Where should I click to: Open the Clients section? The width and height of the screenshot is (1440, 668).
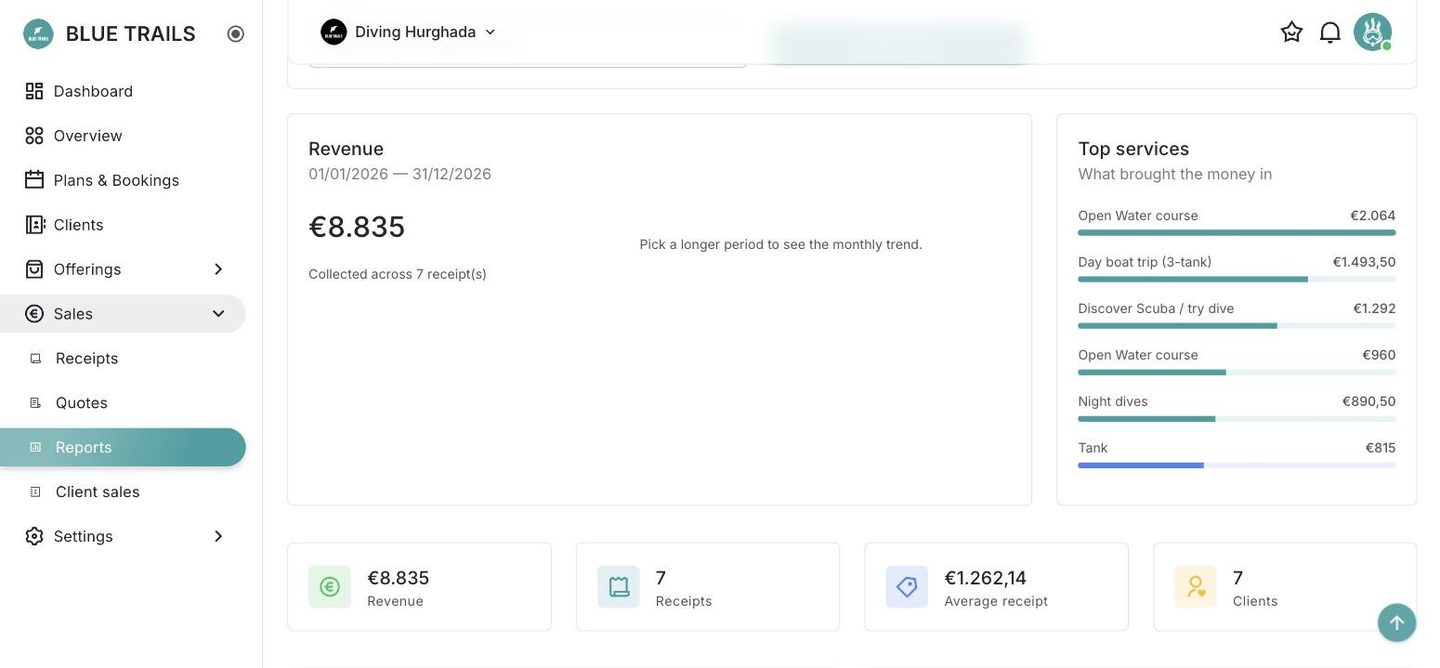pyautogui.click(x=123, y=224)
